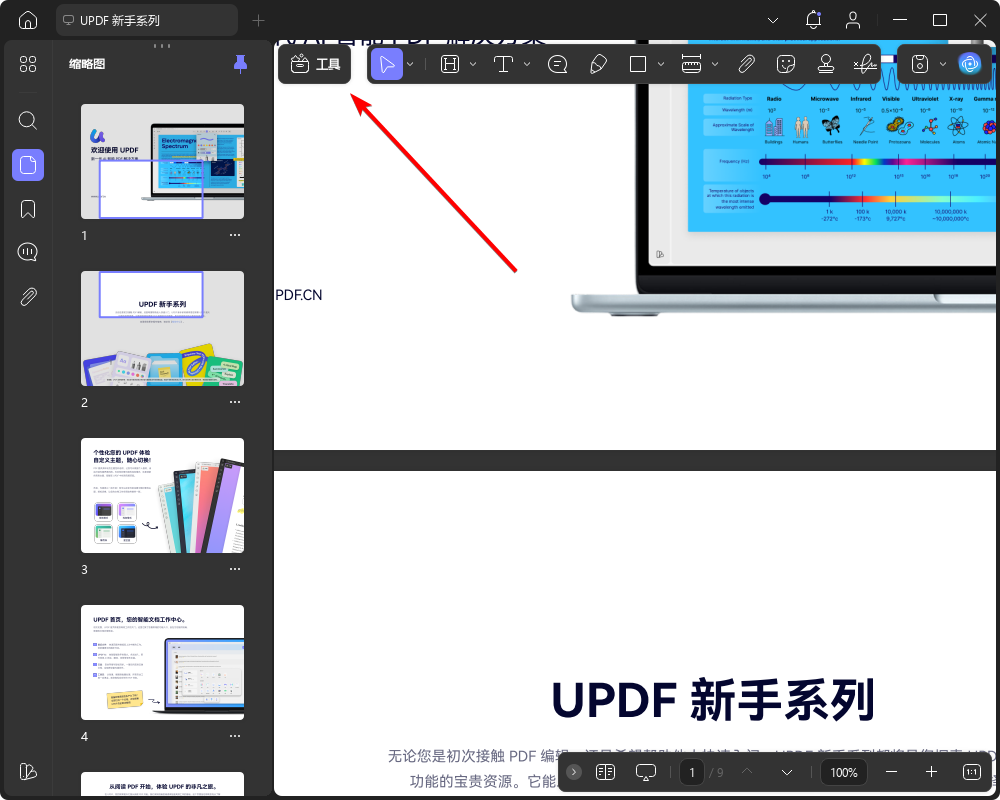1000x800 pixels.
Task: Pin the thumbnails panel open
Action: (240, 64)
